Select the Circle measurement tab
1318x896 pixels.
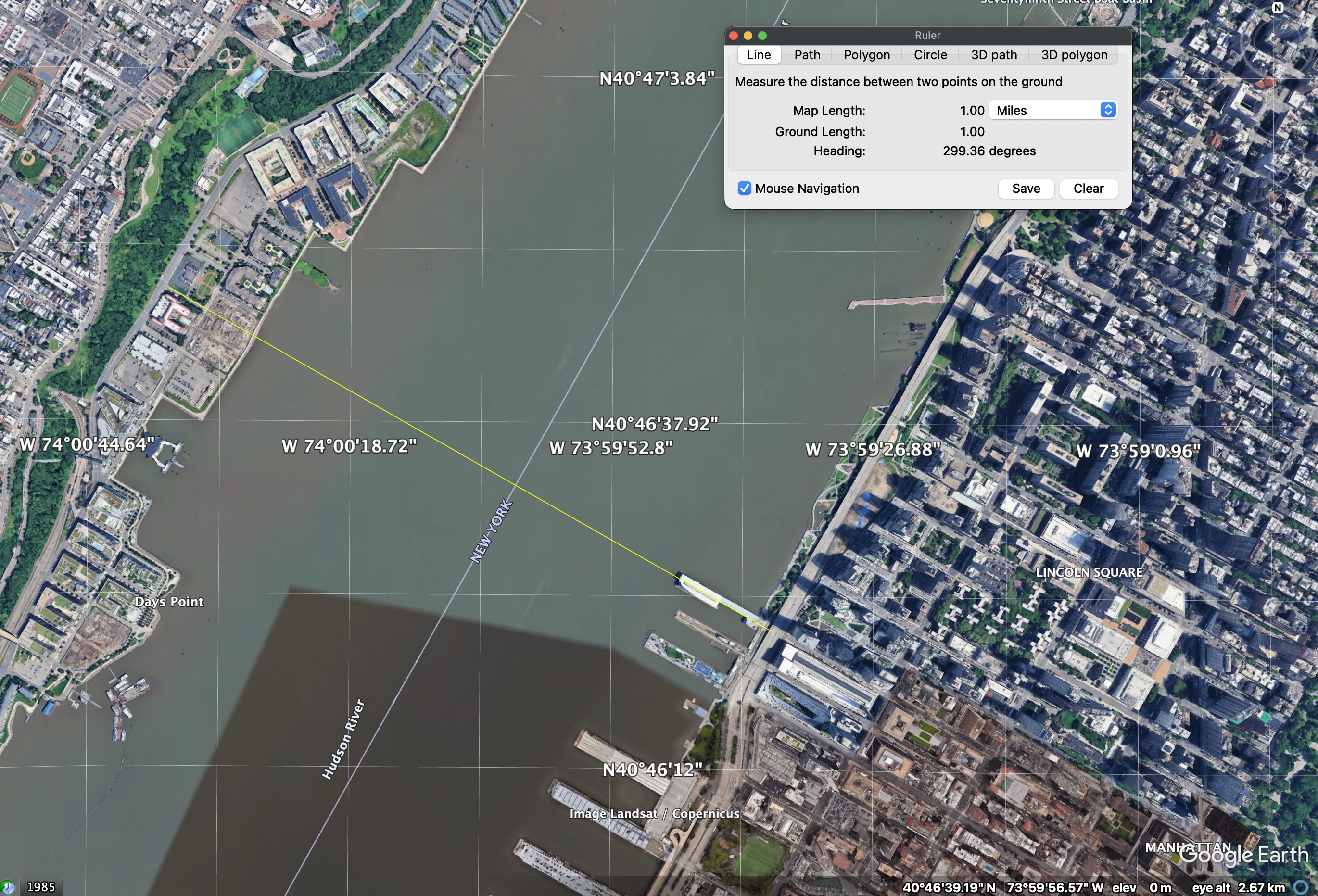click(929, 54)
